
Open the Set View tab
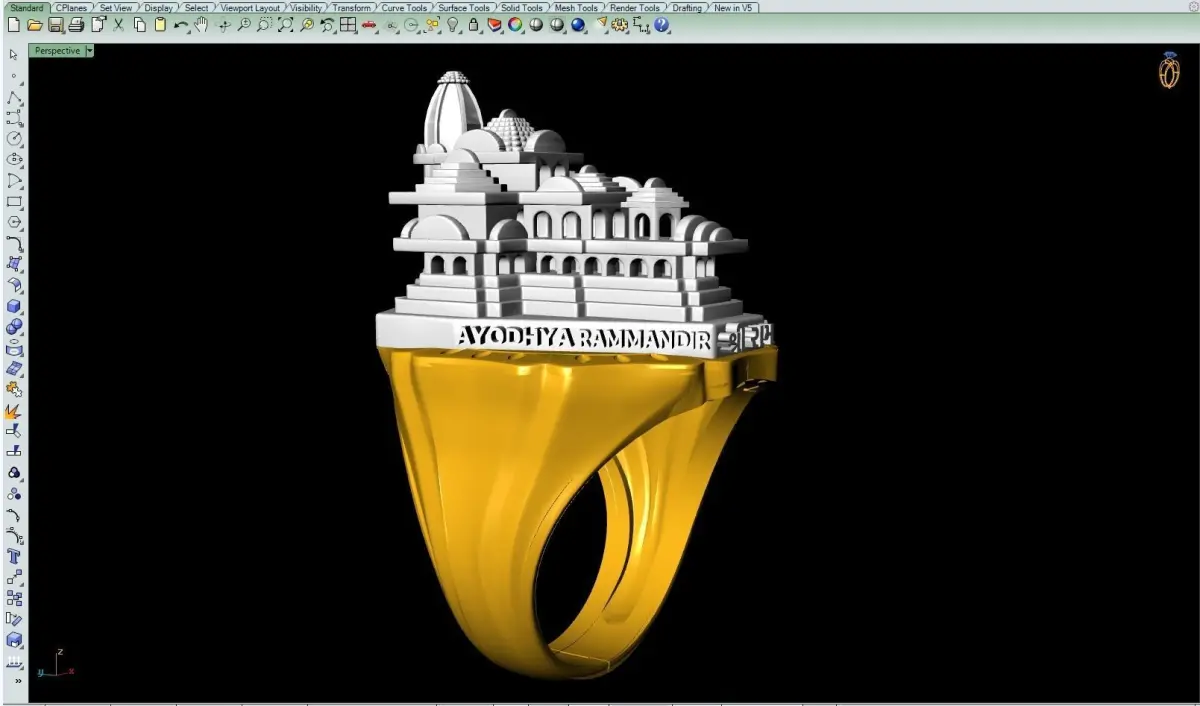(115, 7)
